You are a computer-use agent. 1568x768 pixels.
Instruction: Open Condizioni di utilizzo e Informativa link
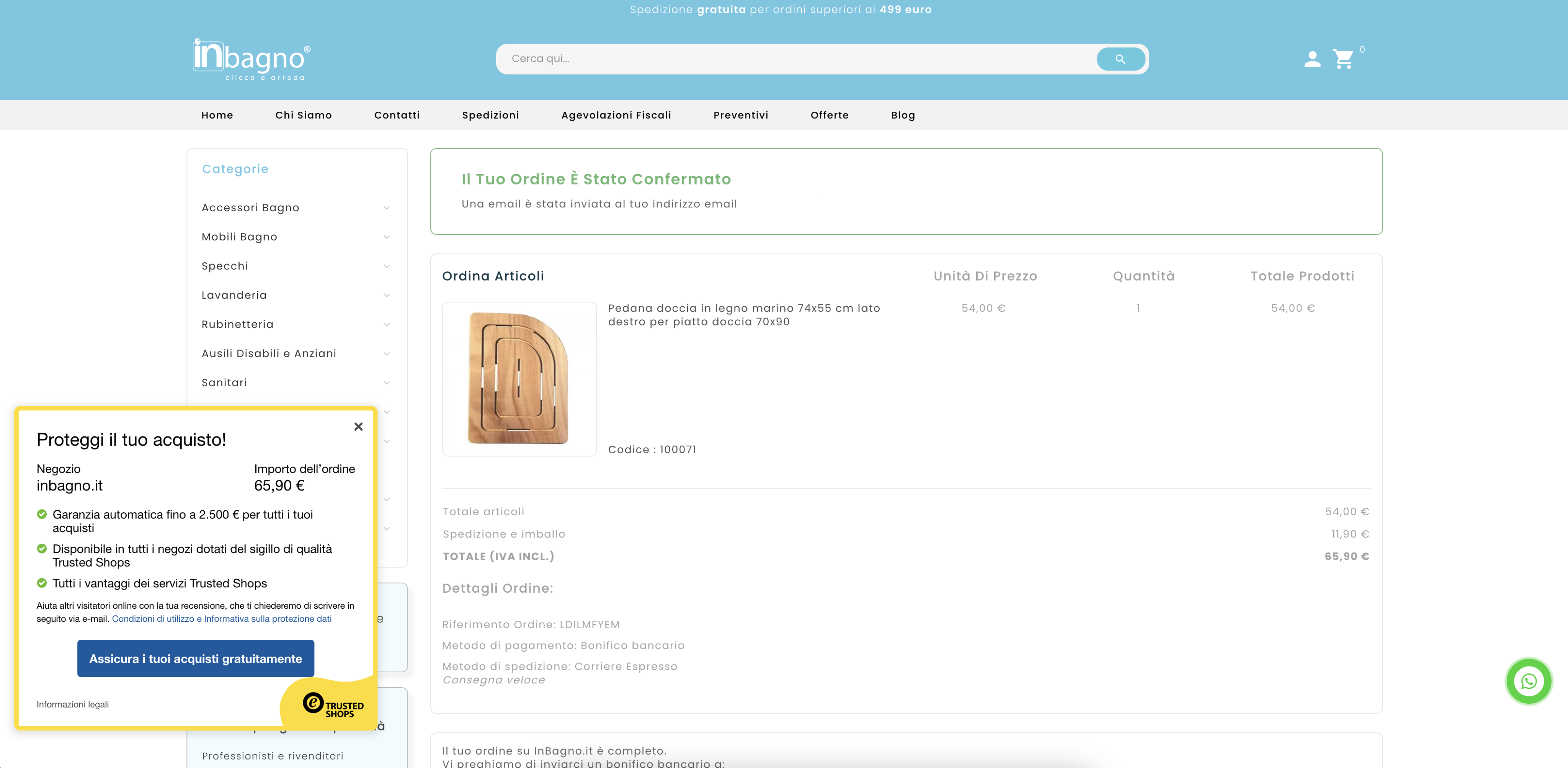point(222,619)
